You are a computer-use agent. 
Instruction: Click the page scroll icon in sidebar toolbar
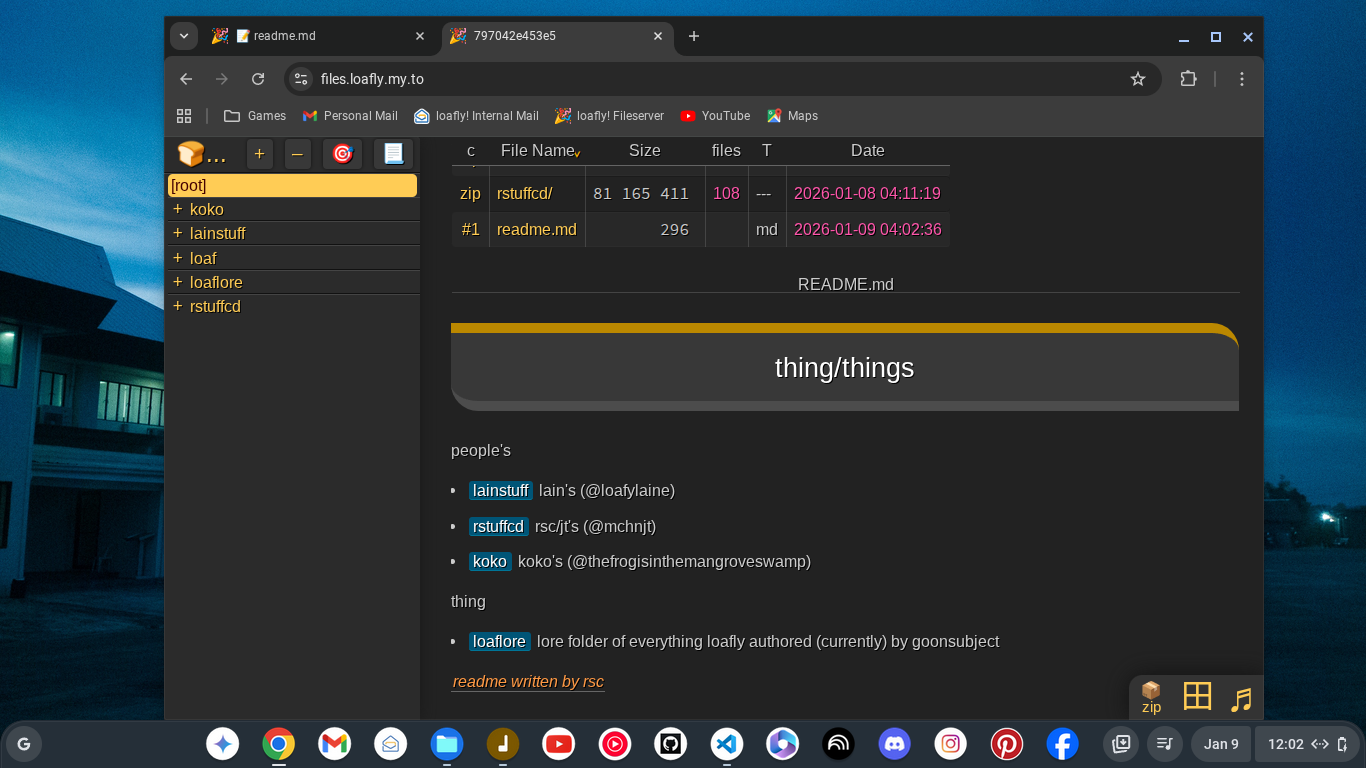pyautogui.click(x=393, y=154)
